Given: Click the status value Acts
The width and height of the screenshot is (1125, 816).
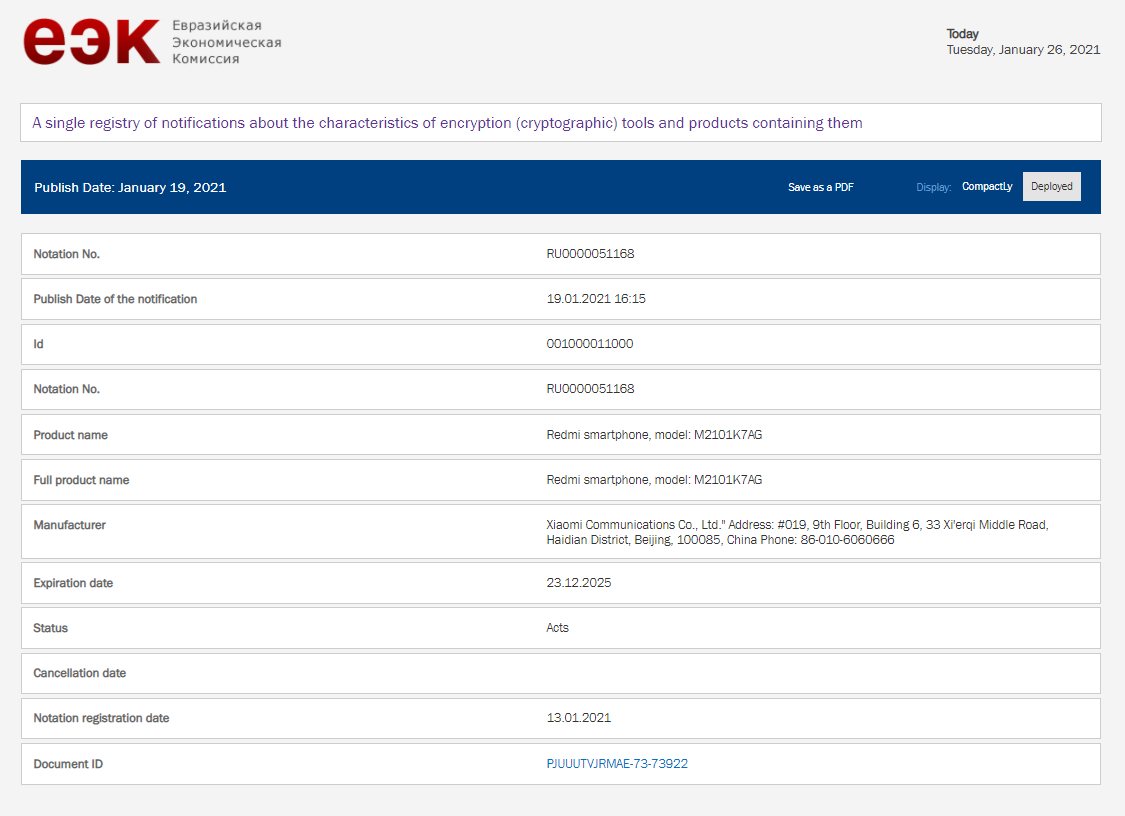Looking at the screenshot, I should pos(557,627).
